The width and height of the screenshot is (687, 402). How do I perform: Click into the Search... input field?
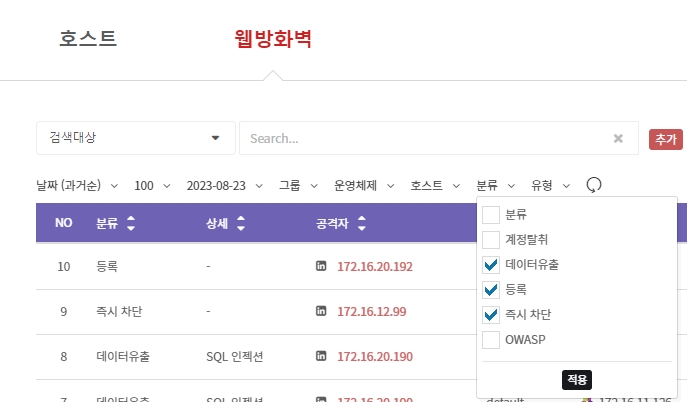coord(425,139)
